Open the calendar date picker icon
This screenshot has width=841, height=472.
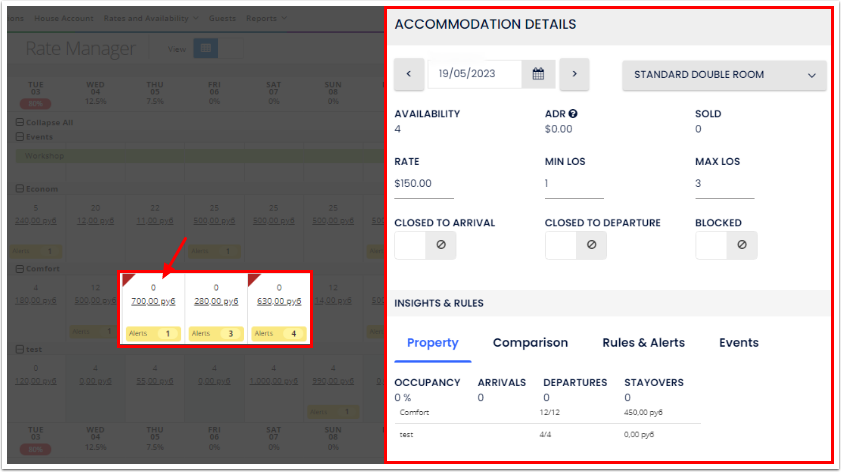pos(538,74)
